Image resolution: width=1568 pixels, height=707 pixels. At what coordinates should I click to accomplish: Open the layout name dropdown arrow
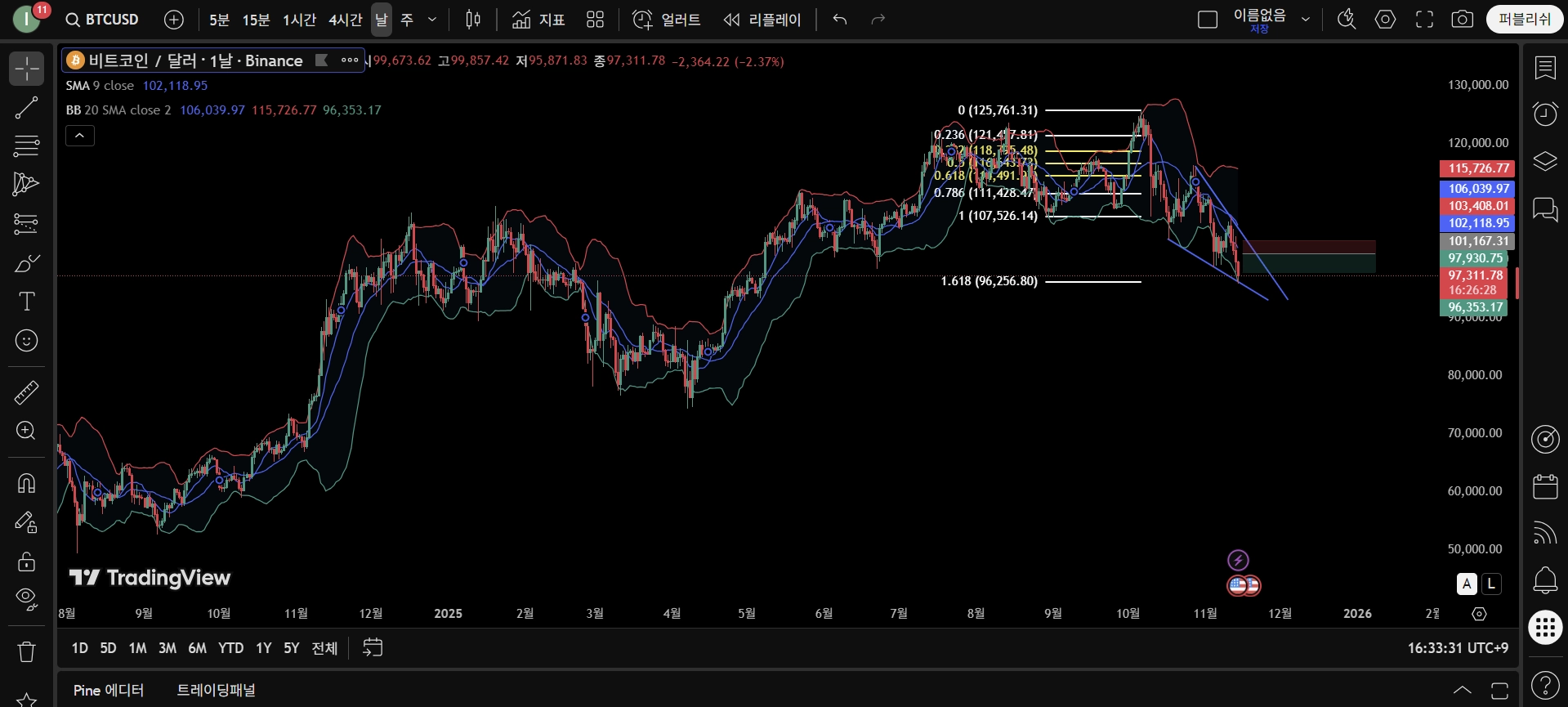coord(1306,20)
